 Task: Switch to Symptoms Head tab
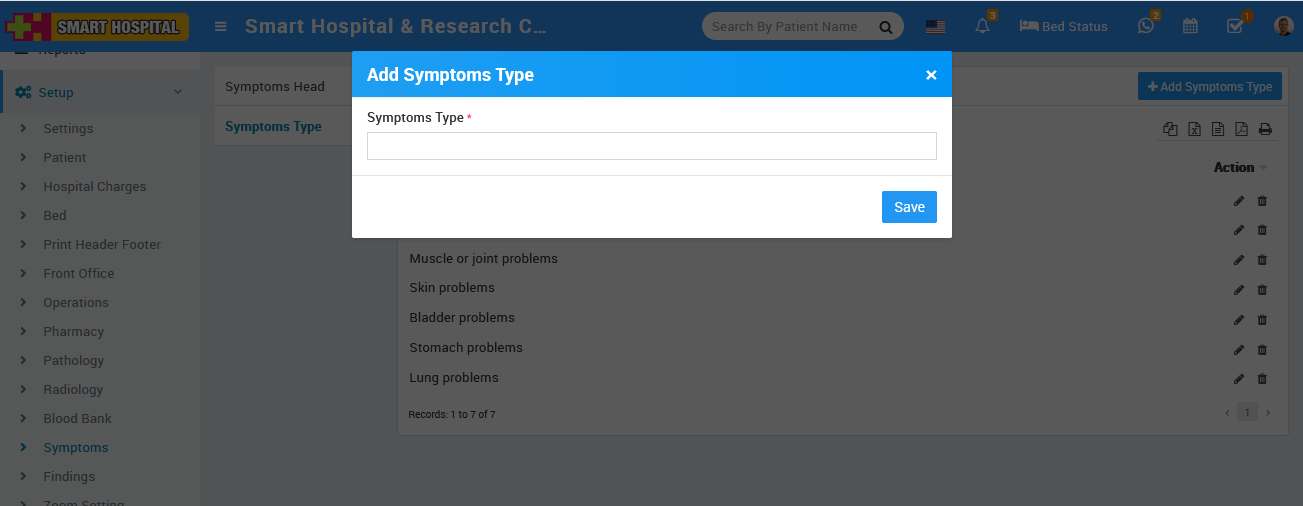pyautogui.click(x=275, y=87)
